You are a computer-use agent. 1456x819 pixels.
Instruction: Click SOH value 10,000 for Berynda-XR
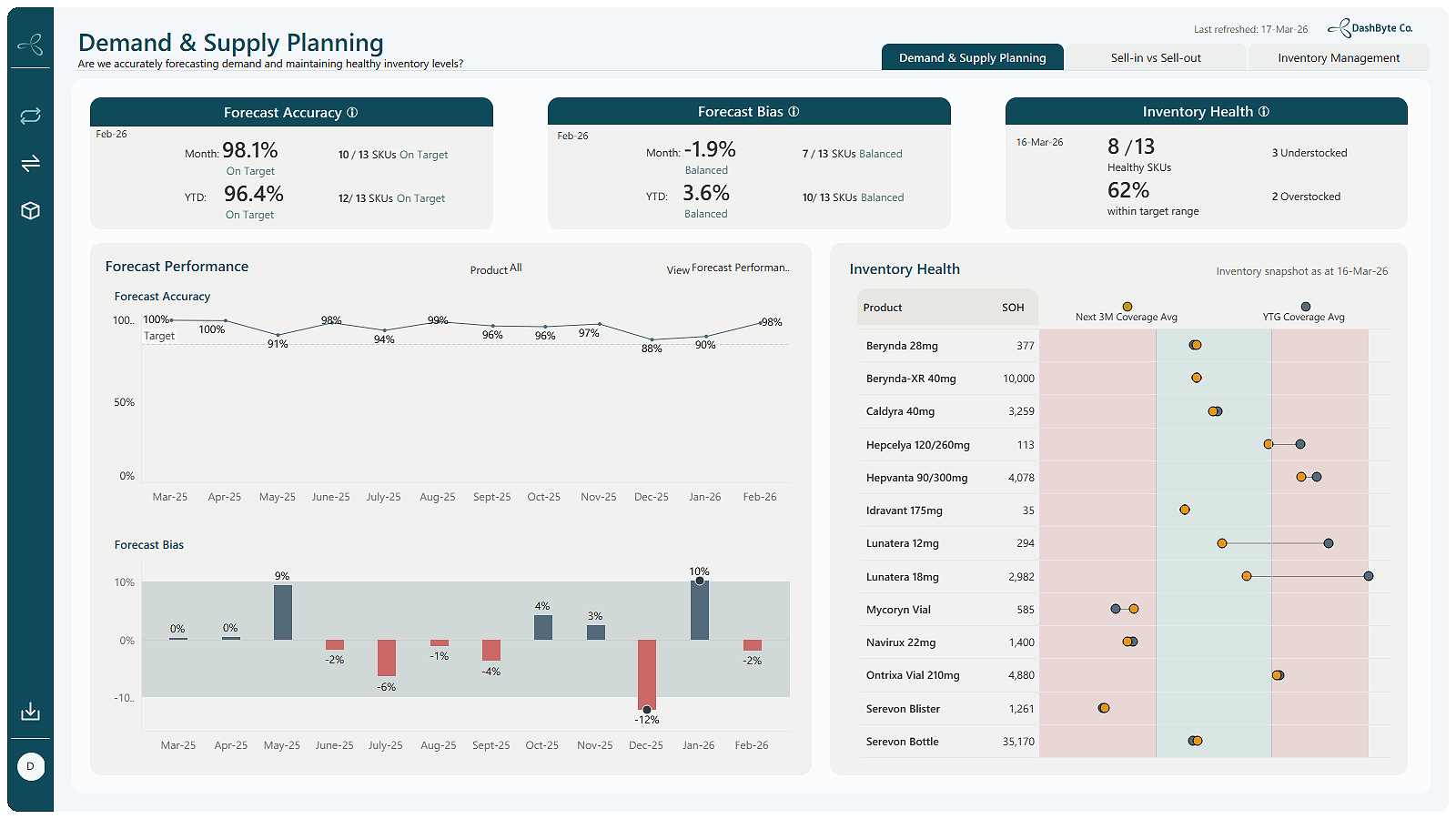coord(1018,379)
